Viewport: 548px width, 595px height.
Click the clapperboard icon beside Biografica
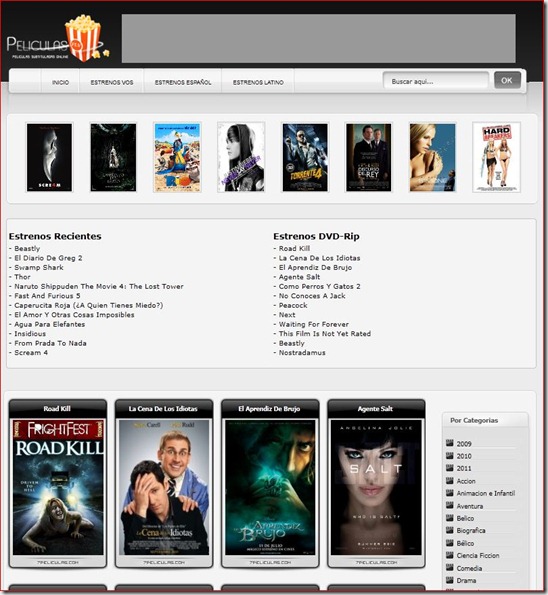pyautogui.click(x=450, y=530)
